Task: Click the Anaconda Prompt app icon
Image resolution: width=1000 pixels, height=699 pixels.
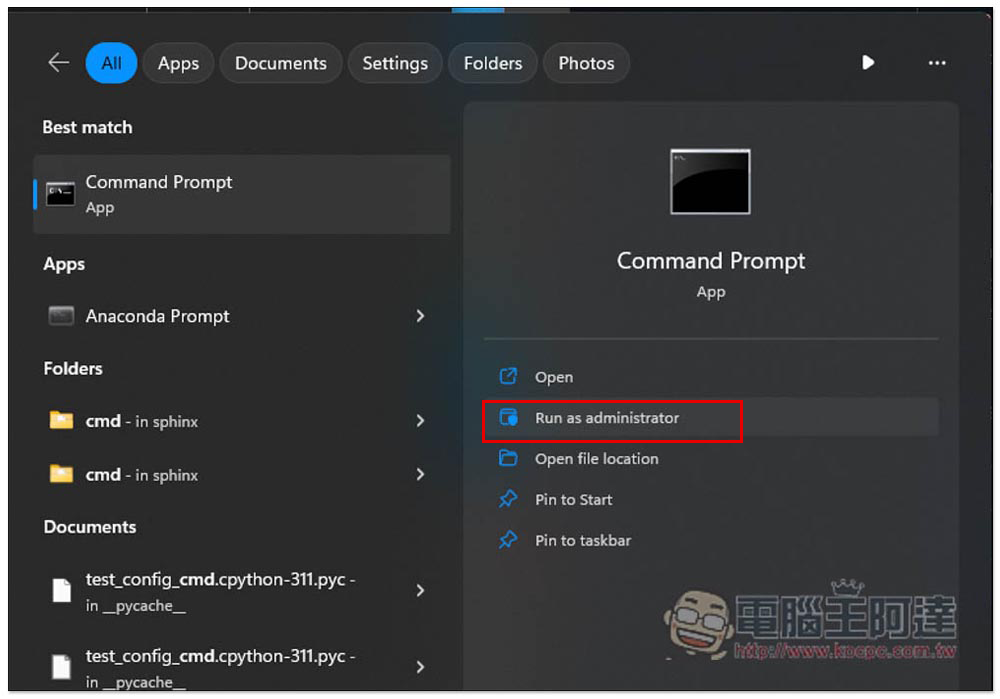Action: click(61, 315)
